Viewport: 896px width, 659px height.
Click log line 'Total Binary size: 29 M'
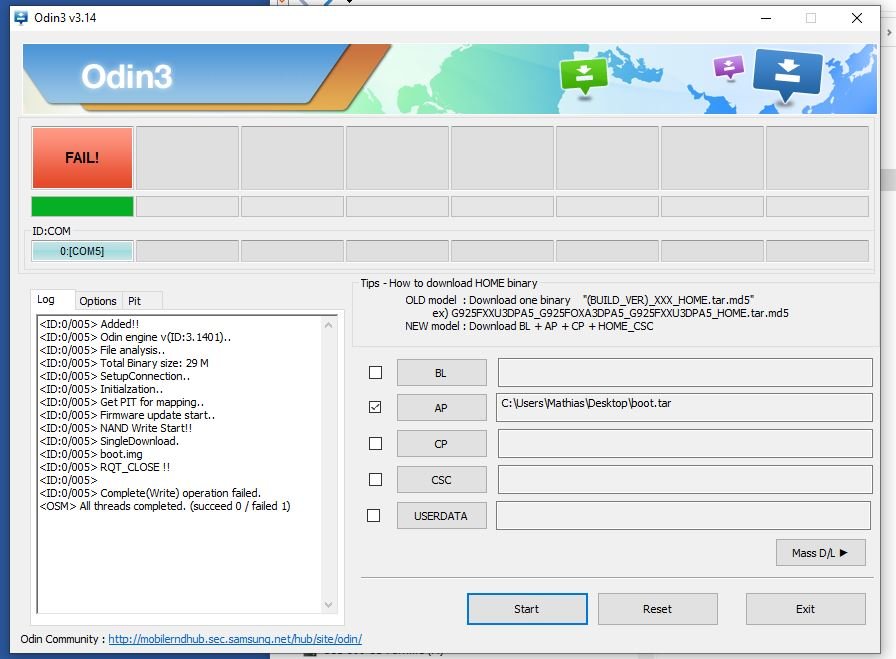click(124, 363)
